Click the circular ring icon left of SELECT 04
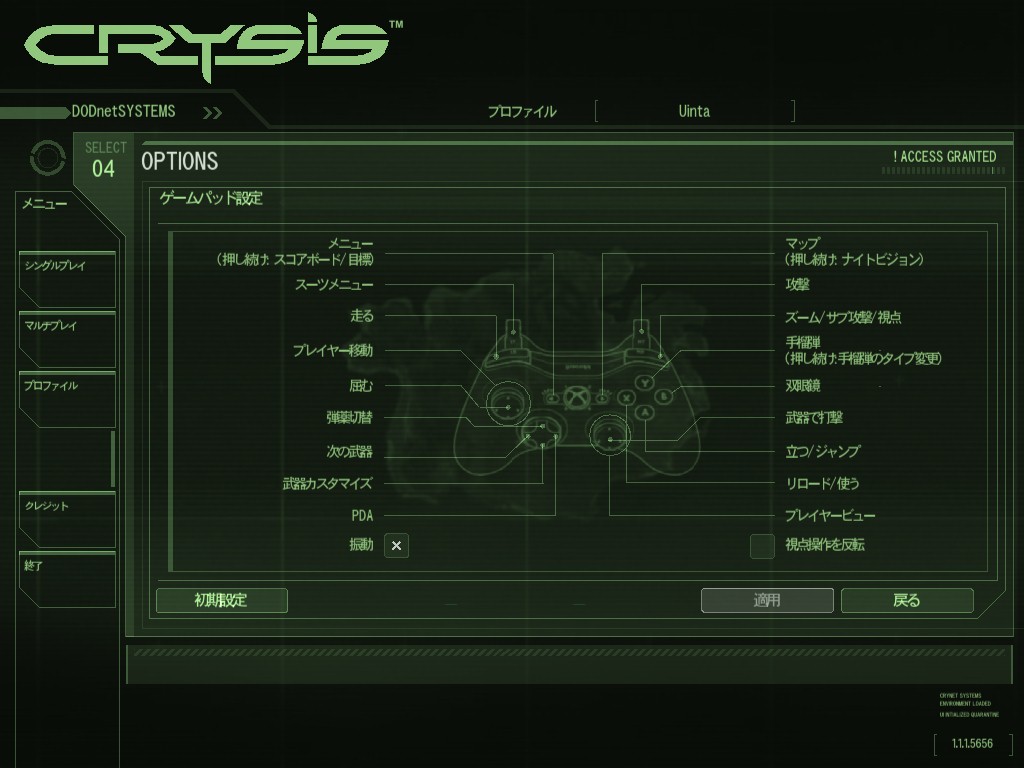Viewport: 1024px width, 768px height. pos(48,158)
